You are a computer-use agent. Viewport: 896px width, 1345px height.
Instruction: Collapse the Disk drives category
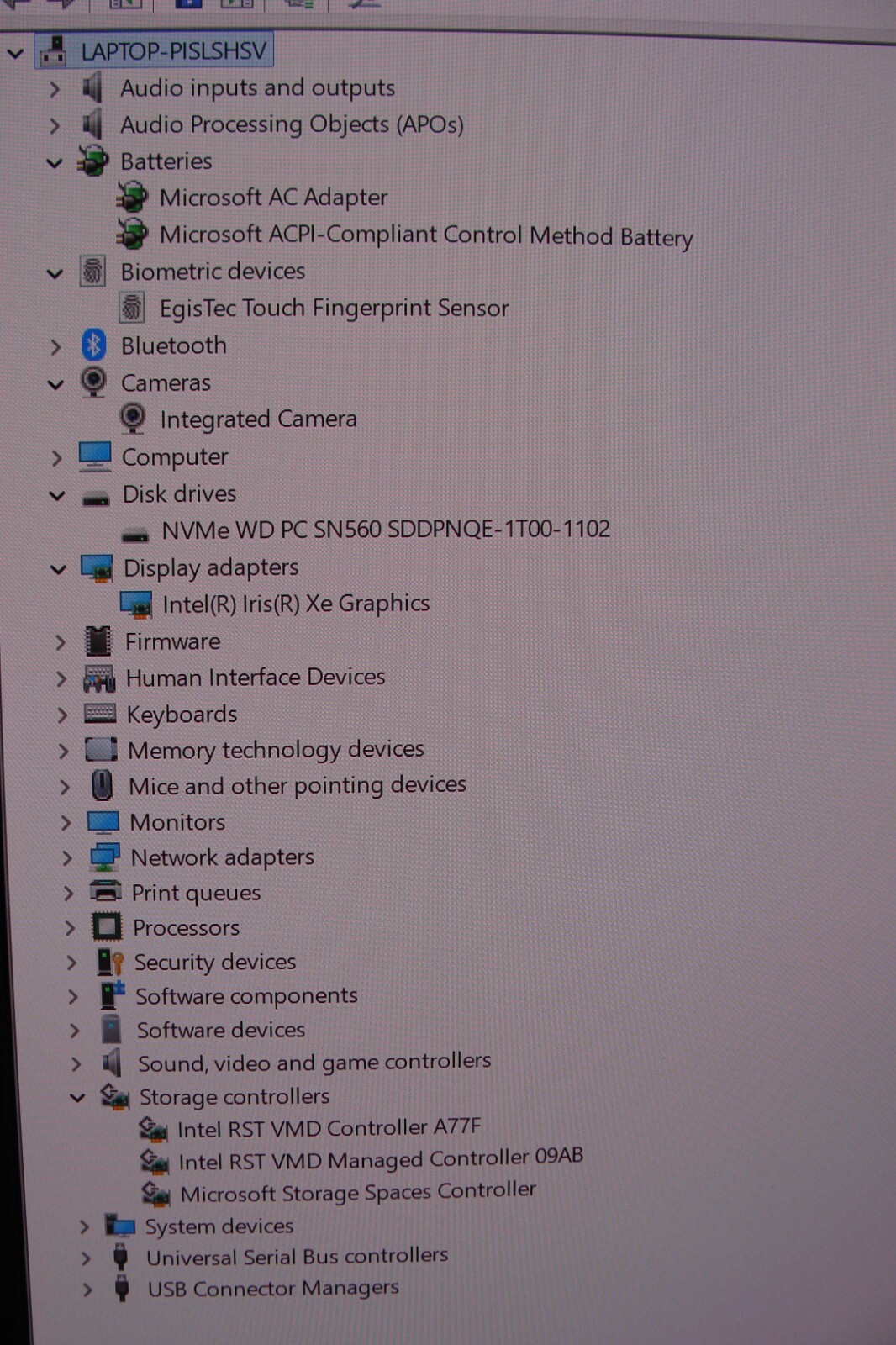(x=57, y=495)
